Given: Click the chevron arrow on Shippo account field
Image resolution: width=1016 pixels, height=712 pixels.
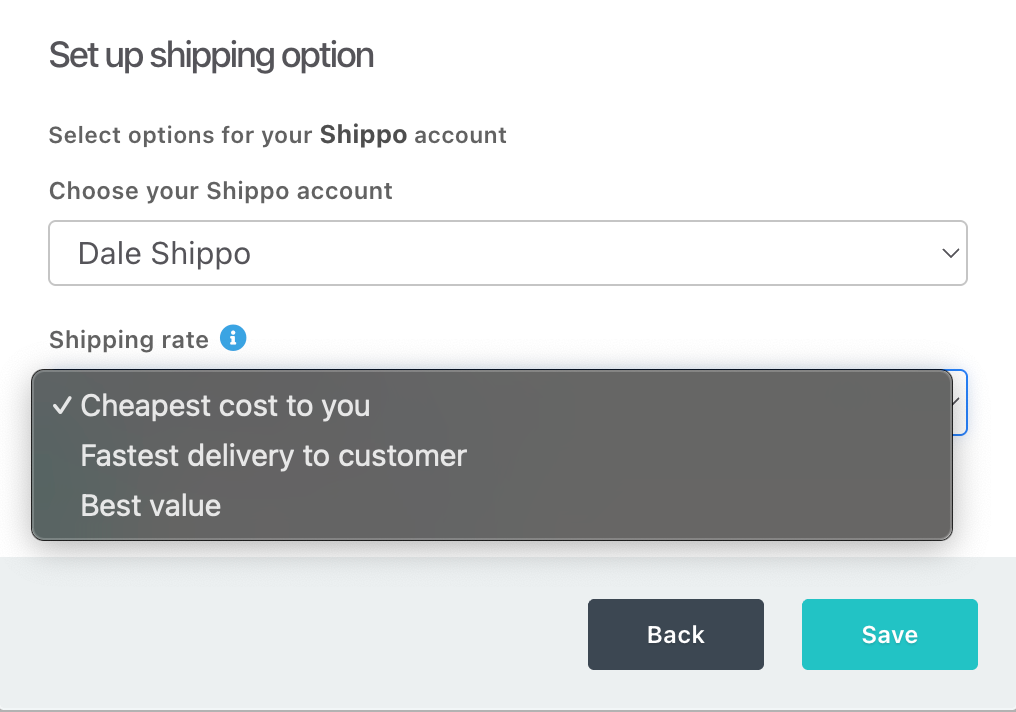Looking at the screenshot, I should (950, 254).
